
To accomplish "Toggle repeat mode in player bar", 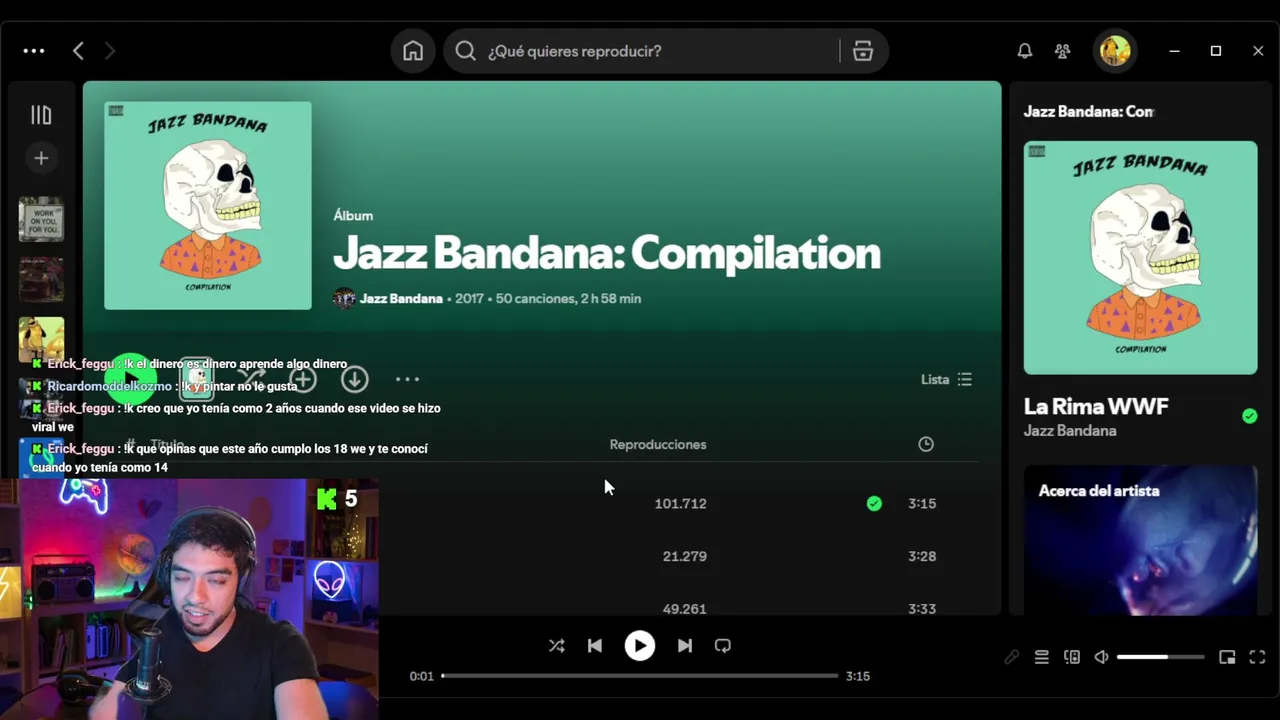I will 723,646.
